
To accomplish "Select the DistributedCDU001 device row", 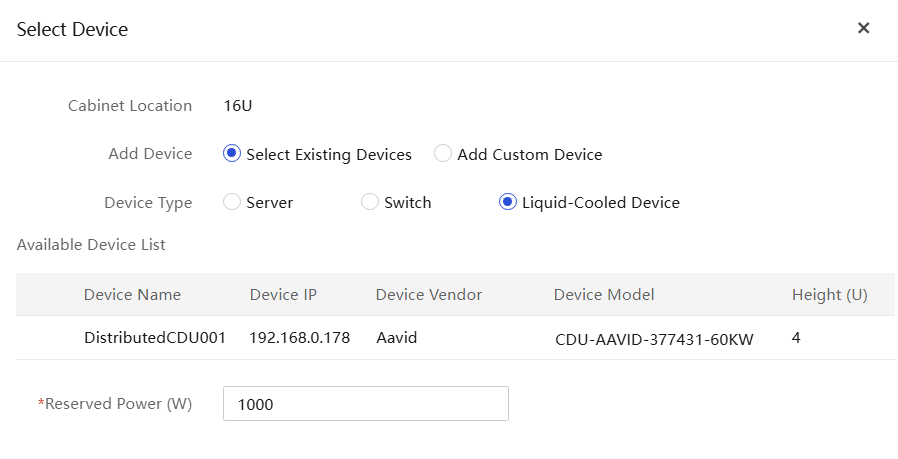I will pos(455,338).
